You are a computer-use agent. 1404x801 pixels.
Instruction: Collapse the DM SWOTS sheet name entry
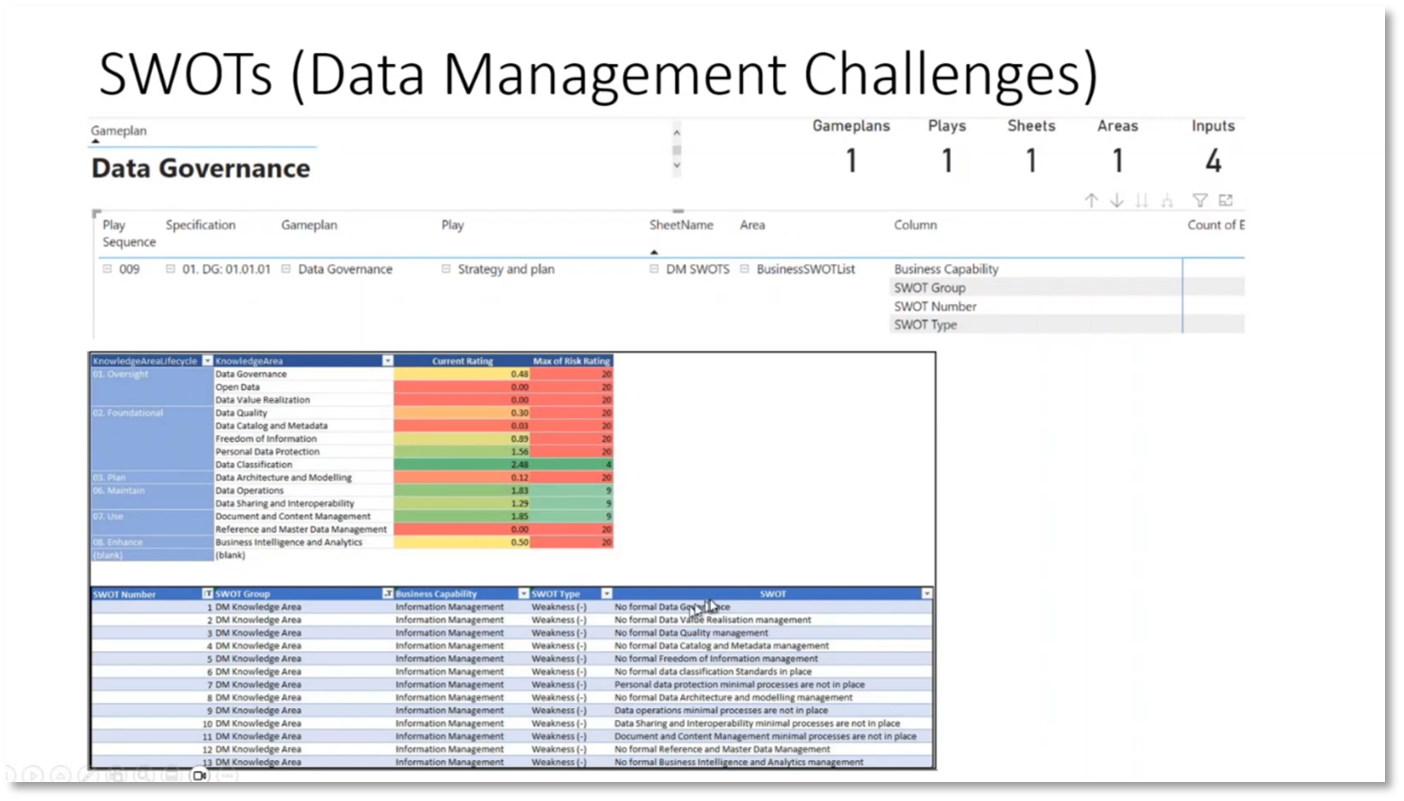[x=653, y=269]
